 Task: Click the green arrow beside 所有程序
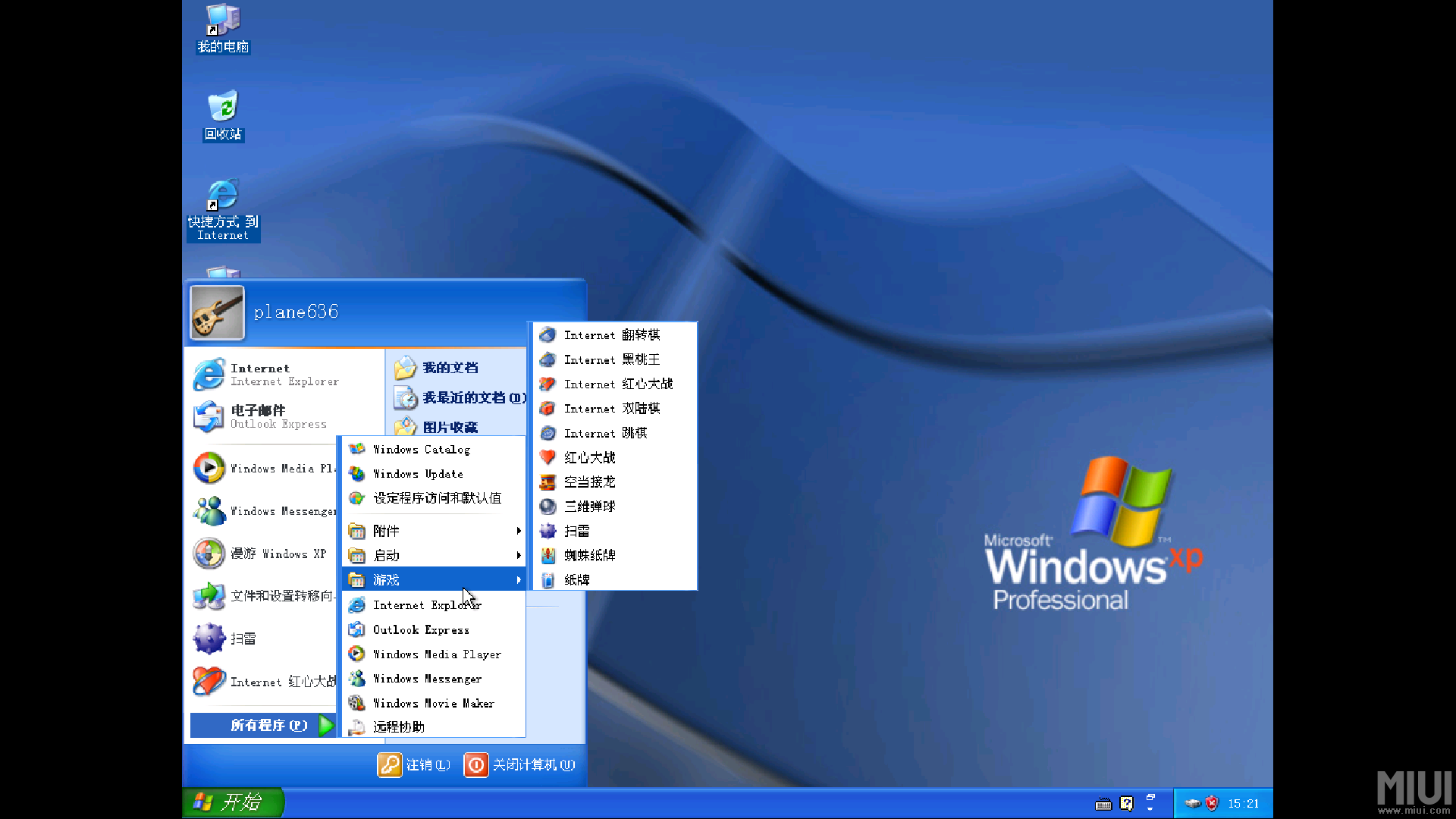pos(326,725)
